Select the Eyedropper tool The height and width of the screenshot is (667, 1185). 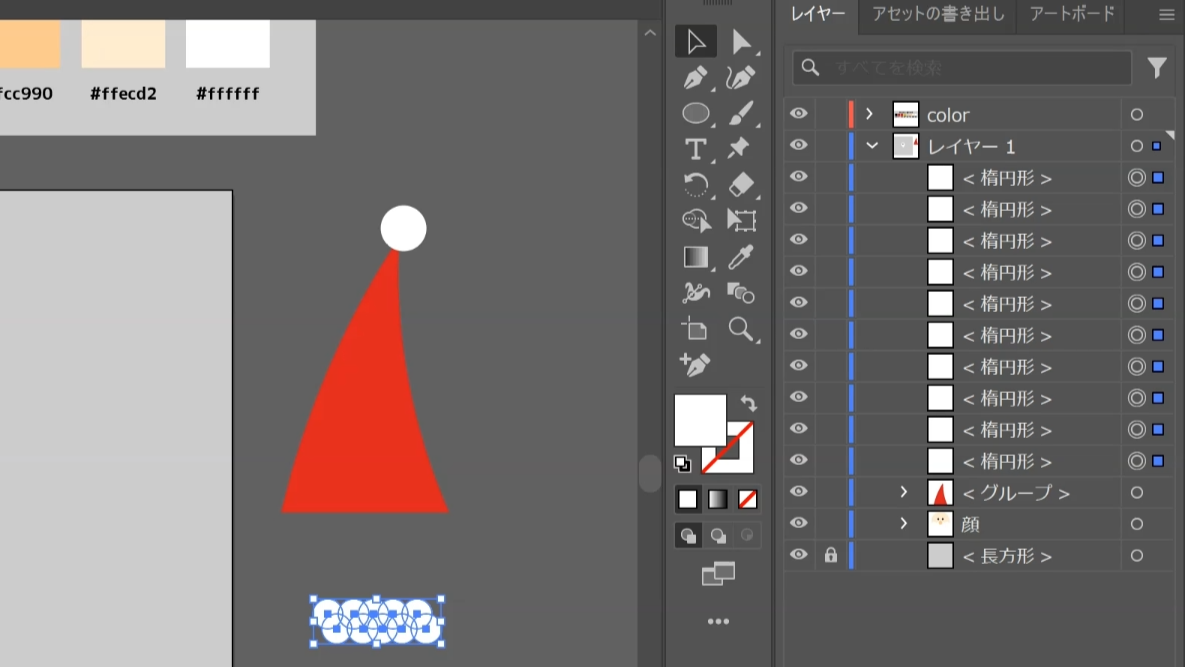coord(741,257)
